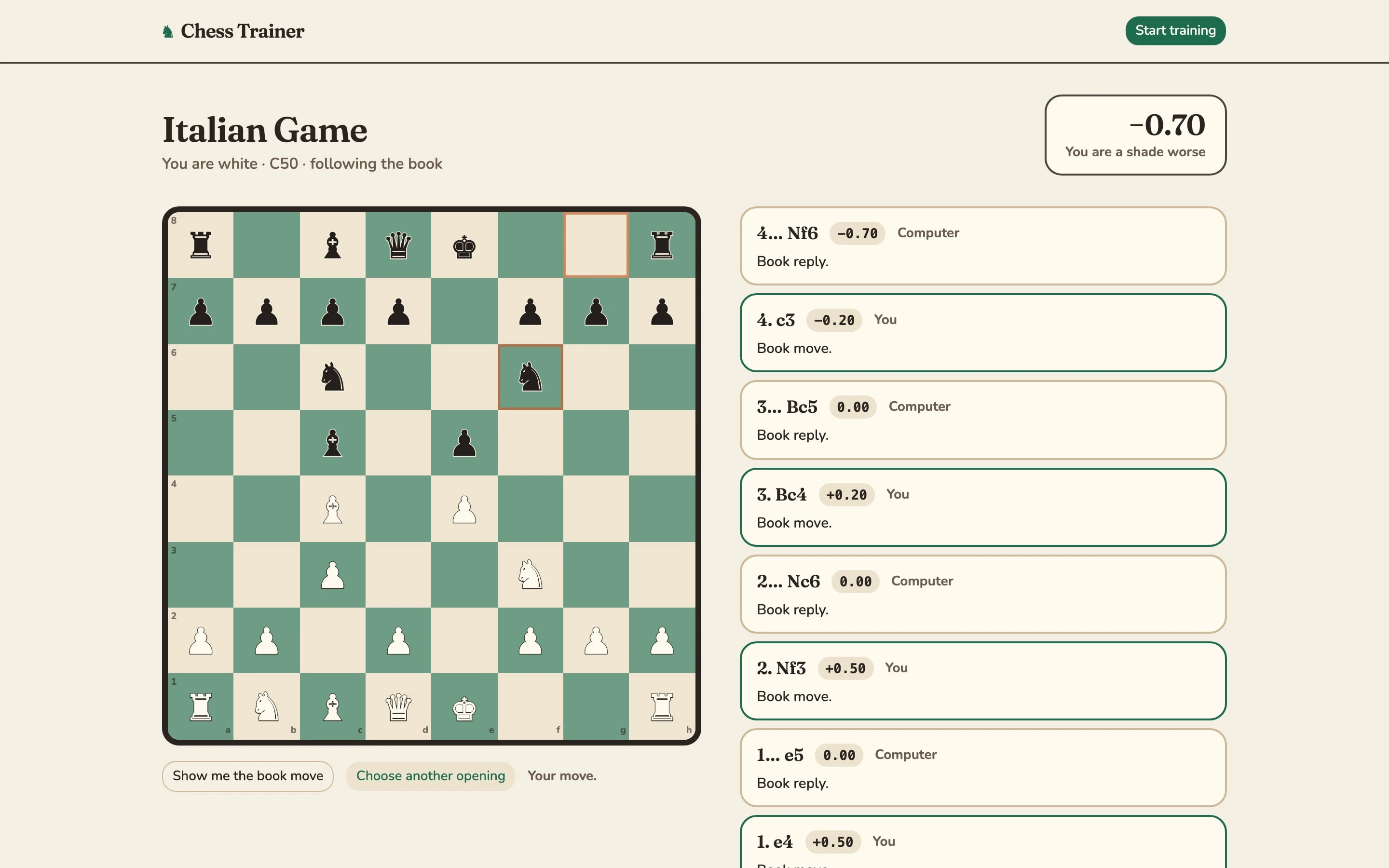Select the white pawn on e4

tap(464, 509)
